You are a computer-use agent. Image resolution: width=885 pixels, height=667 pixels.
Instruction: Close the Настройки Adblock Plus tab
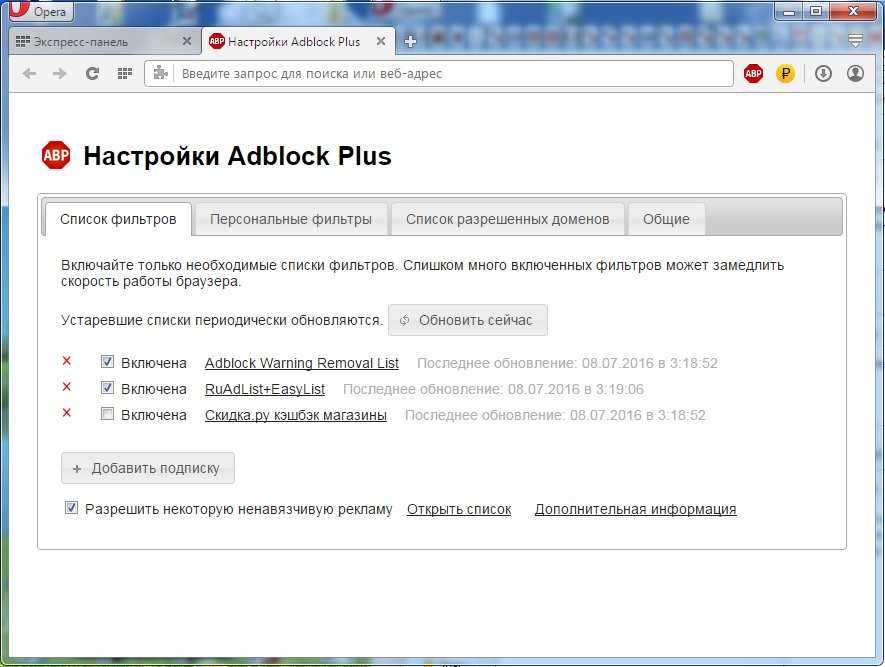coord(381,41)
